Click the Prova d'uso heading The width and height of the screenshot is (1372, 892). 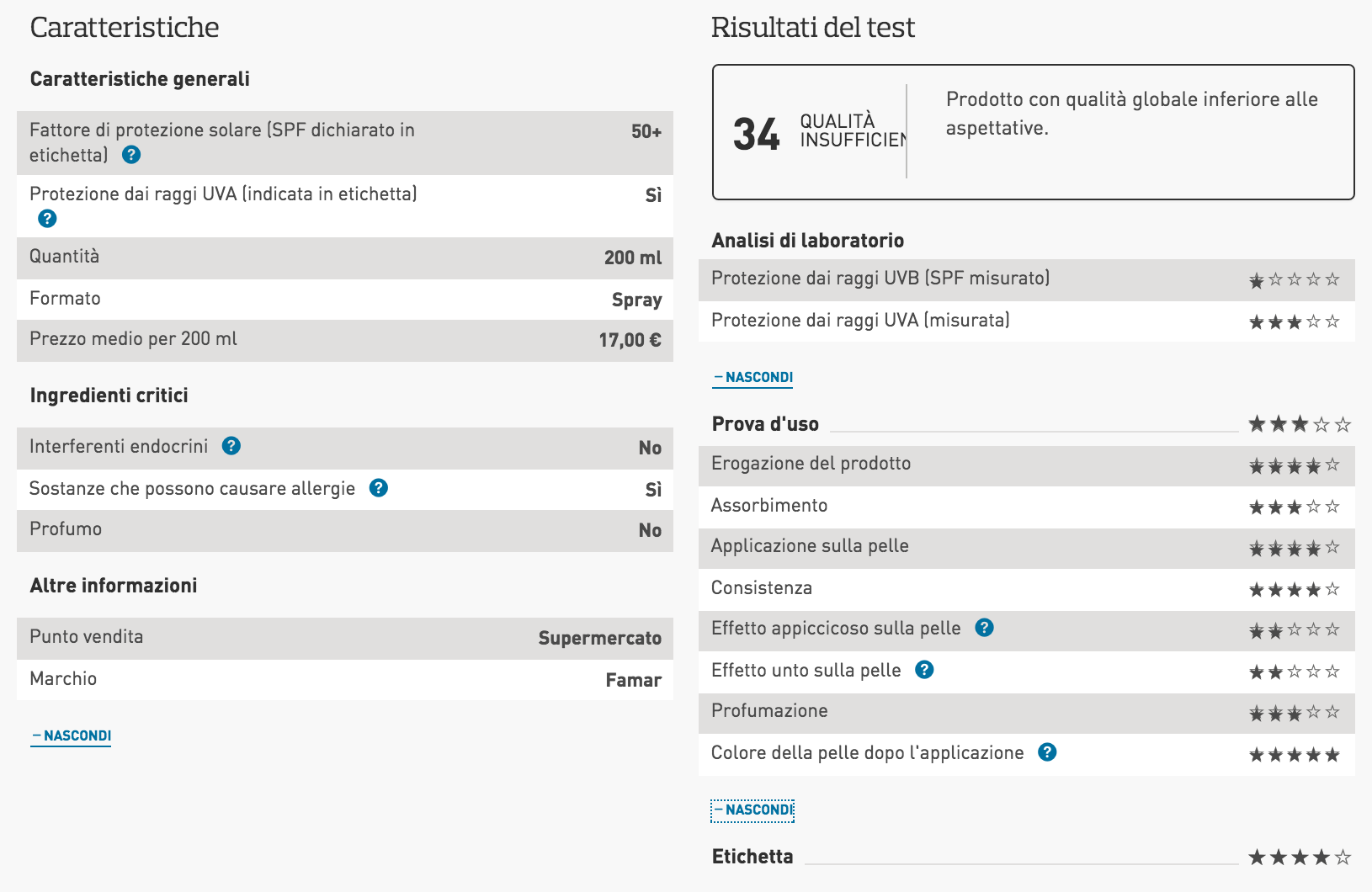click(765, 424)
